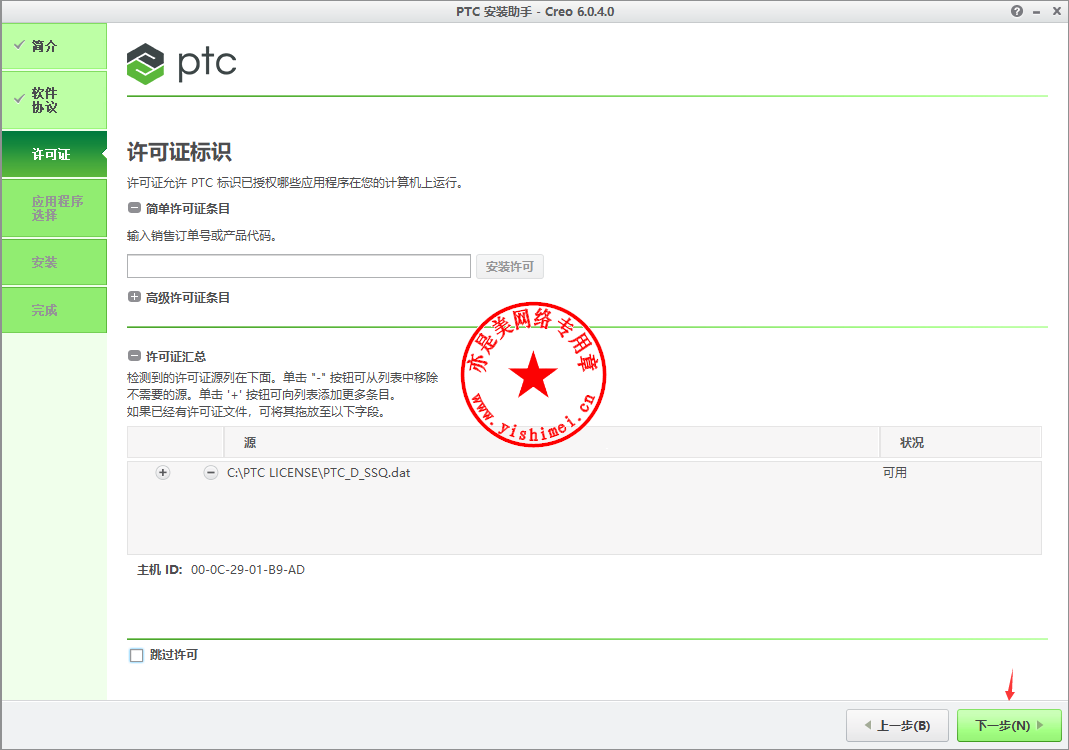Viewport: 1069px width, 750px height.
Task: Go to the 软件协议 step
Action: click(x=55, y=100)
